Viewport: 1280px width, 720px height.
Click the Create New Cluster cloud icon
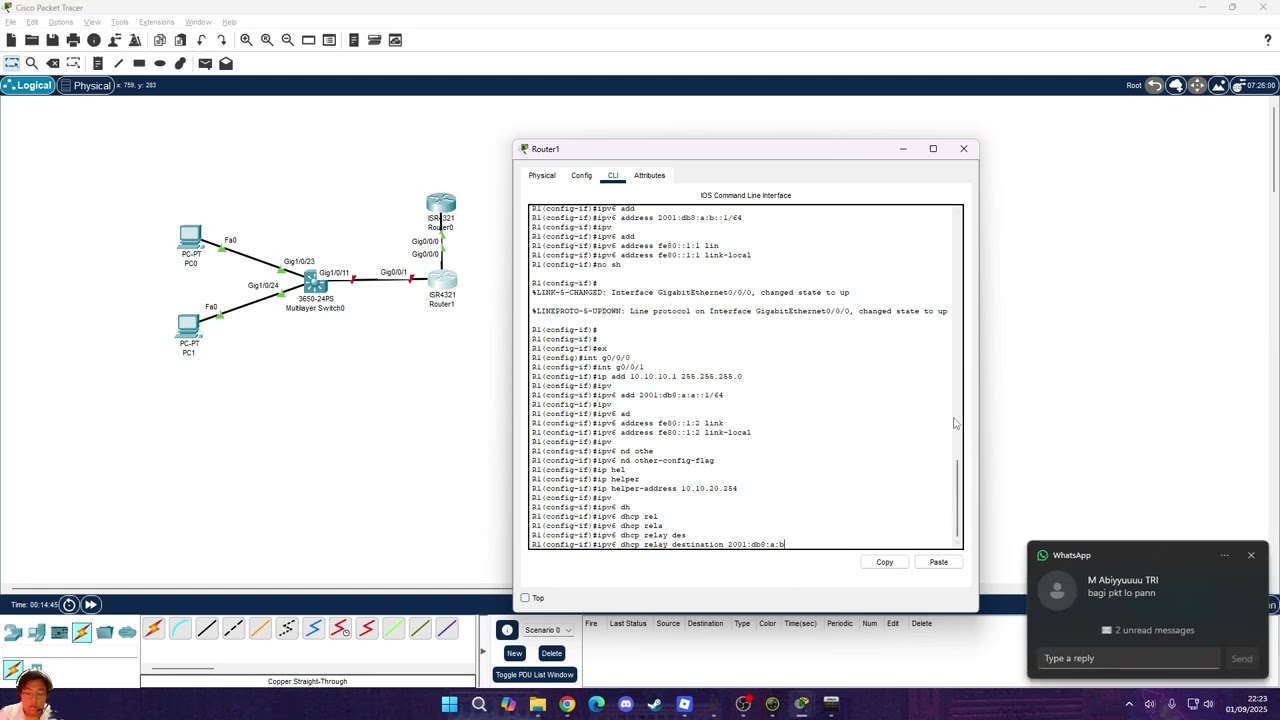click(x=1176, y=85)
